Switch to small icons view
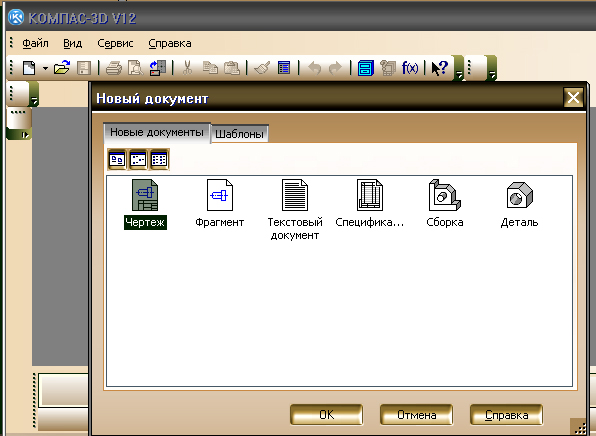596x436 pixels. 138,159
